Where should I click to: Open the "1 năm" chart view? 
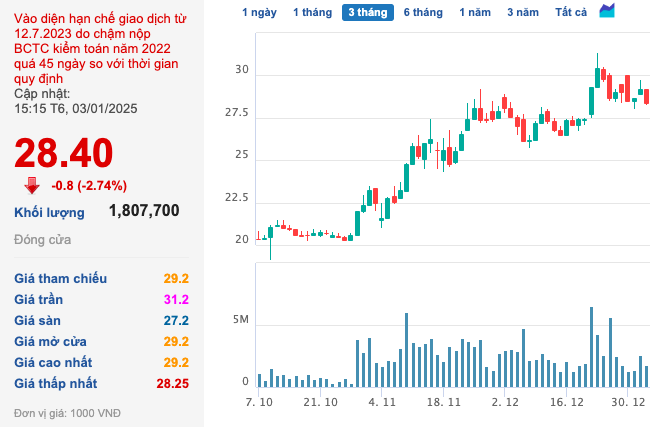pyautogui.click(x=475, y=12)
